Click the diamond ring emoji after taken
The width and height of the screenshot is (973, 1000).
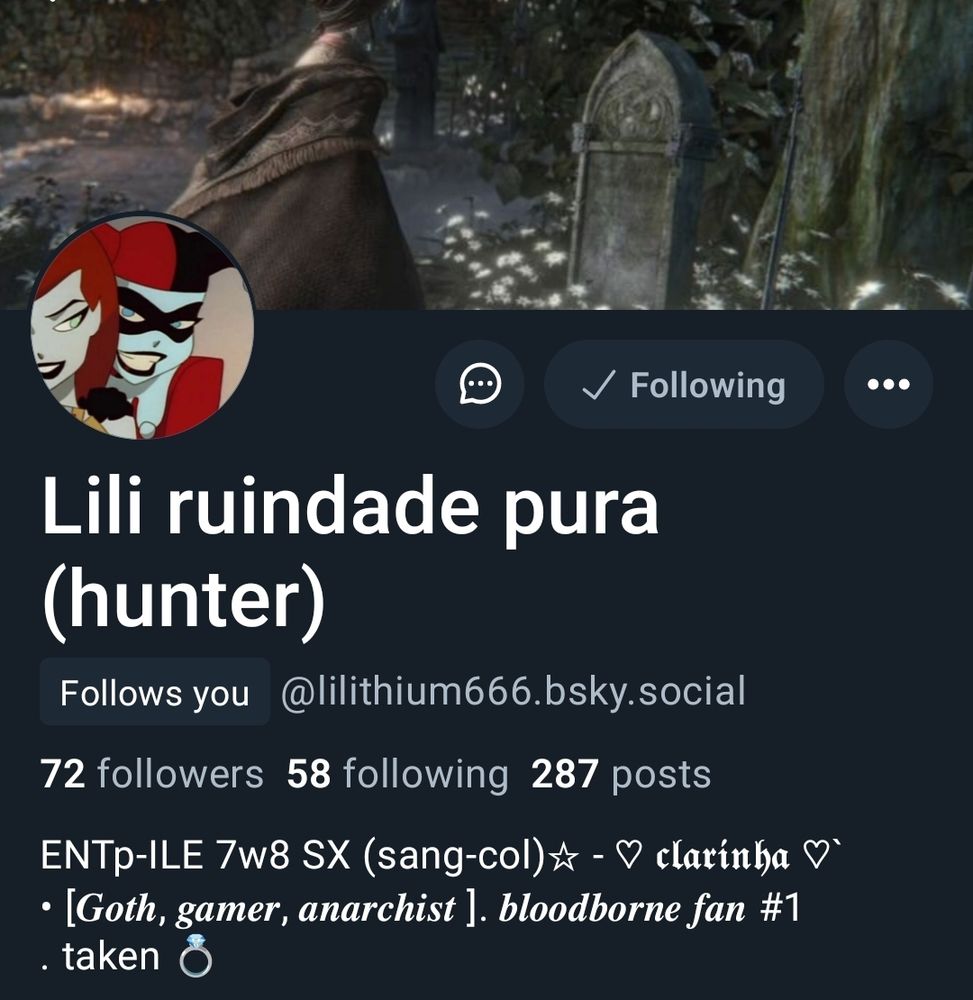pyautogui.click(x=196, y=956)
